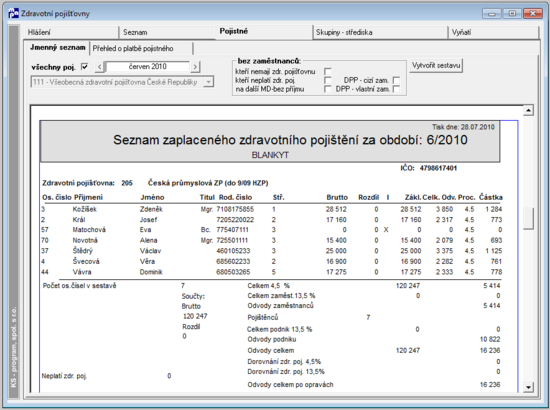Click surname Kožíšek in the list
The image size is (550, 410).
(x=85, y=209)
